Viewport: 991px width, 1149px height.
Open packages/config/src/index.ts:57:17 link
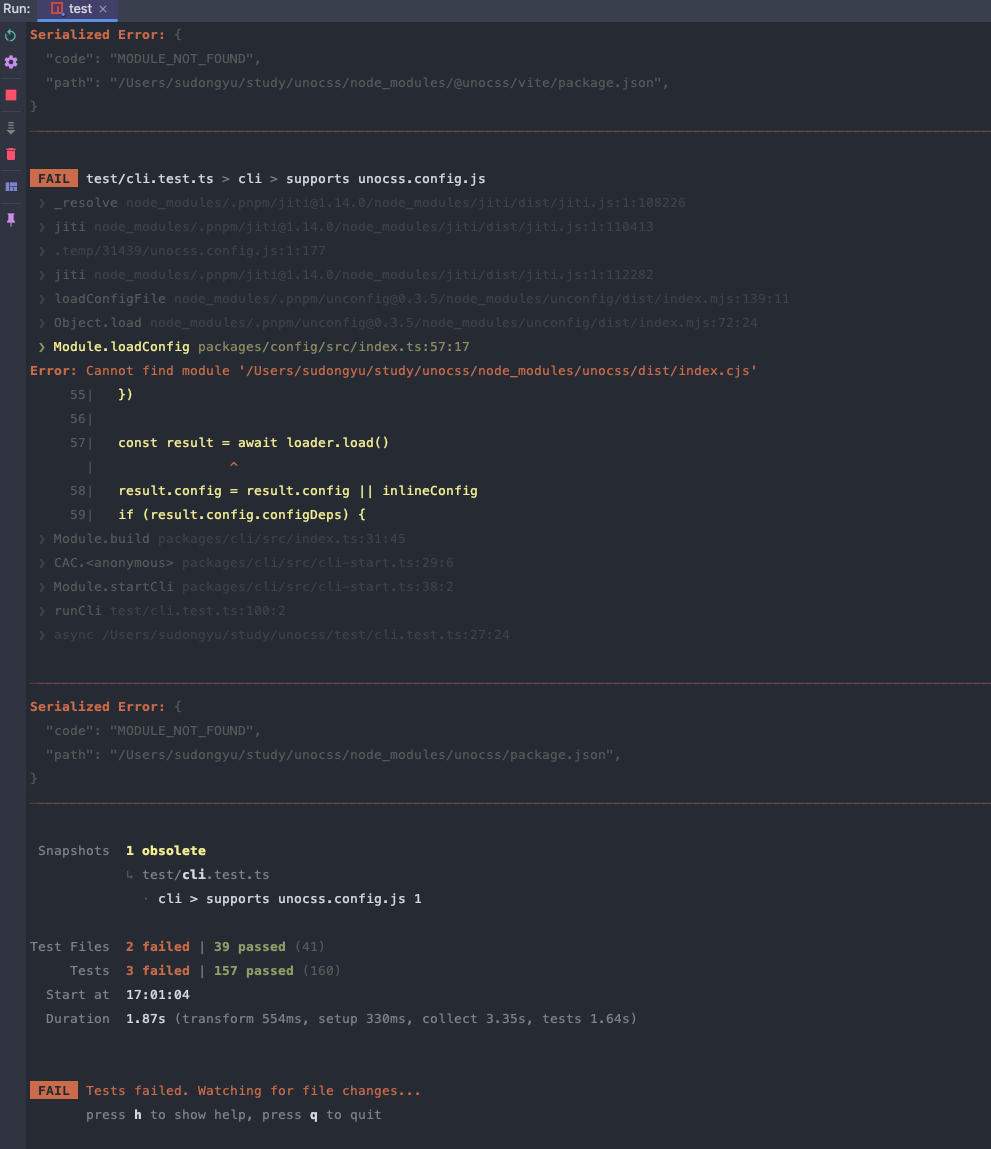(x=334, y=347)
